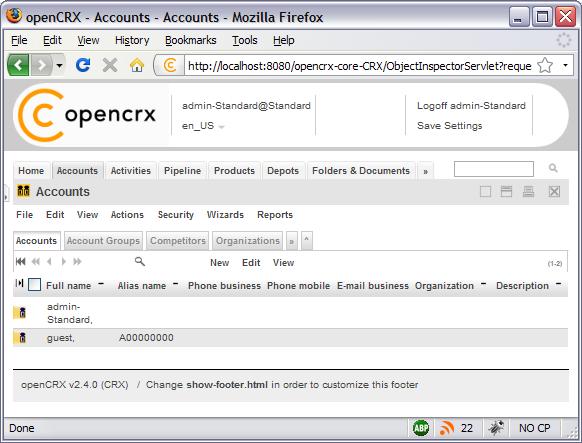Open the admin-Standard contact row icon

pos(20,313)
